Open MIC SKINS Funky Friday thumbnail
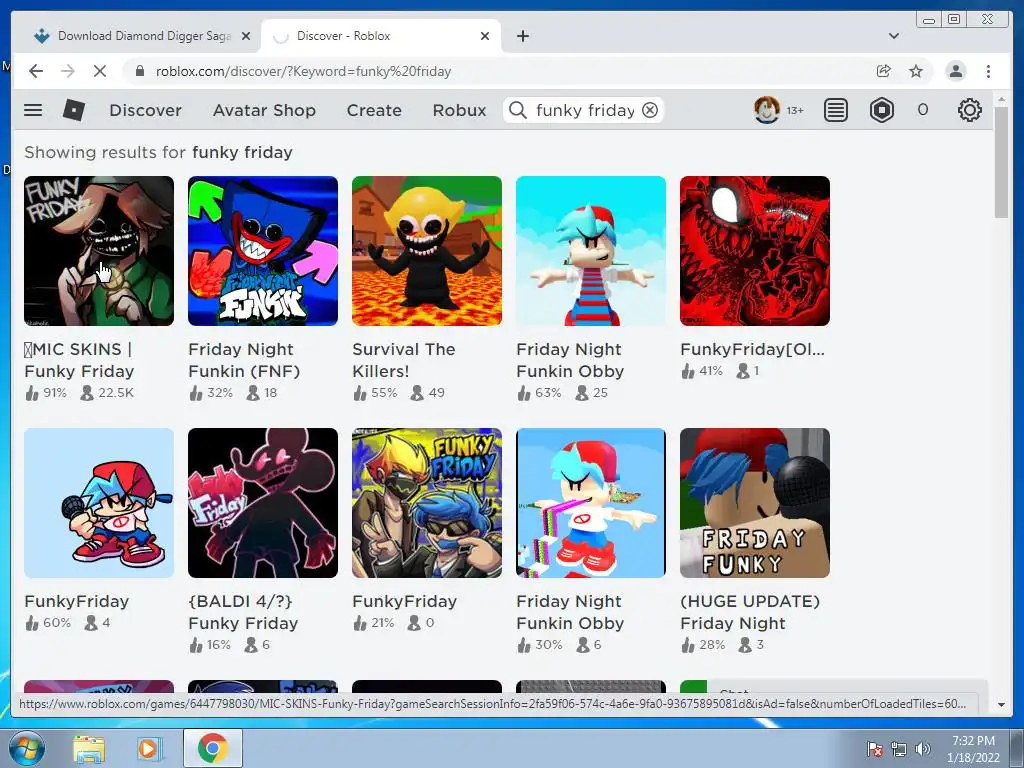 coord(99,251)
